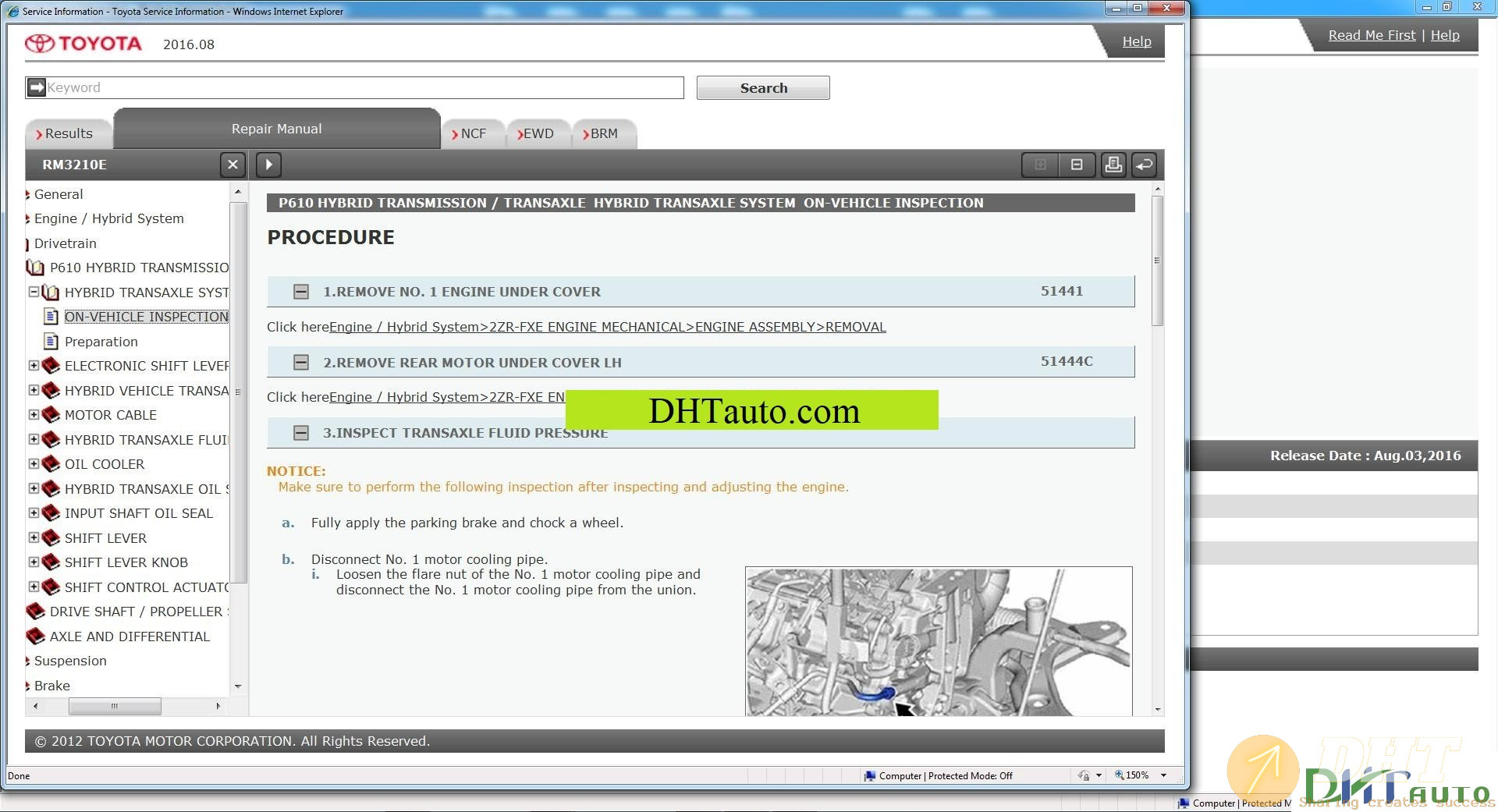
Task: Click the Toyota logo
Action: 83,44
